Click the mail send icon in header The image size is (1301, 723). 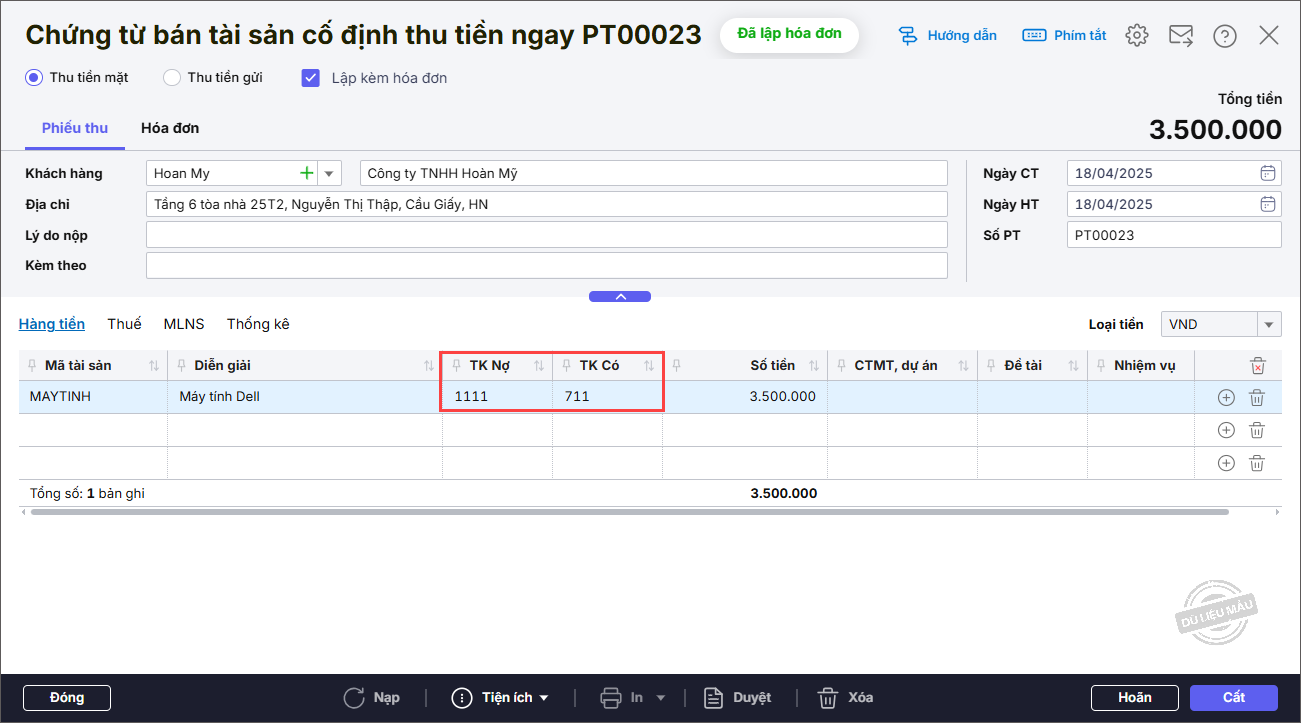(1181, 36)
